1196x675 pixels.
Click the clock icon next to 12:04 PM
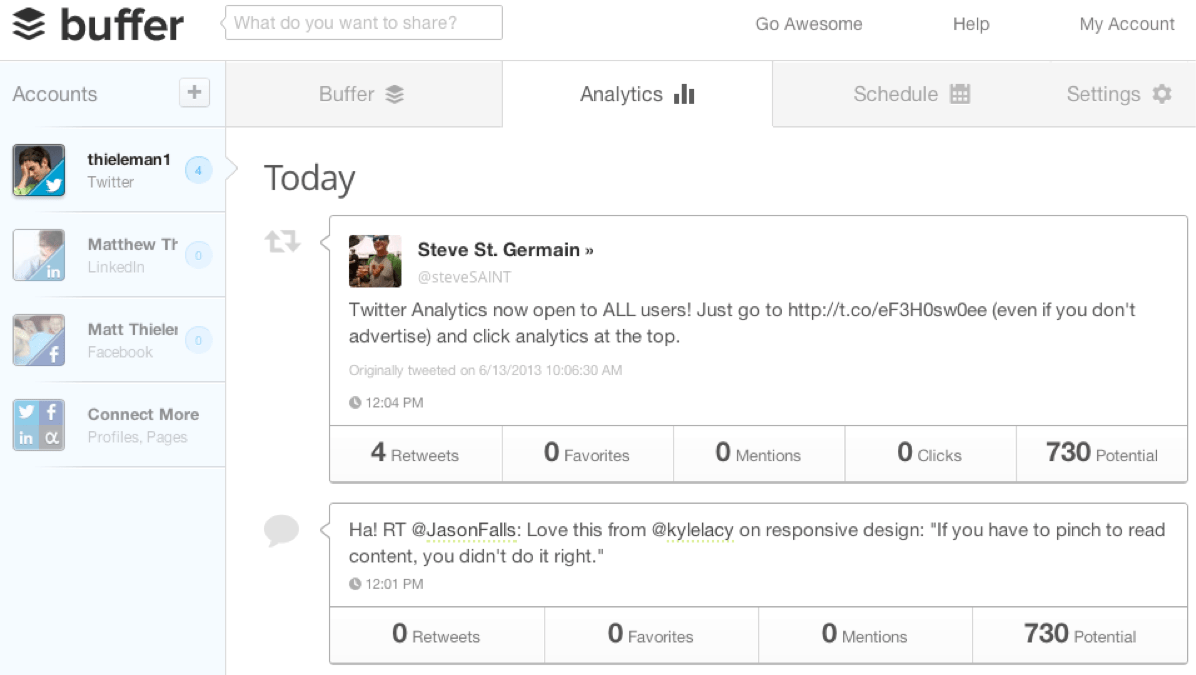pos(355,403)
